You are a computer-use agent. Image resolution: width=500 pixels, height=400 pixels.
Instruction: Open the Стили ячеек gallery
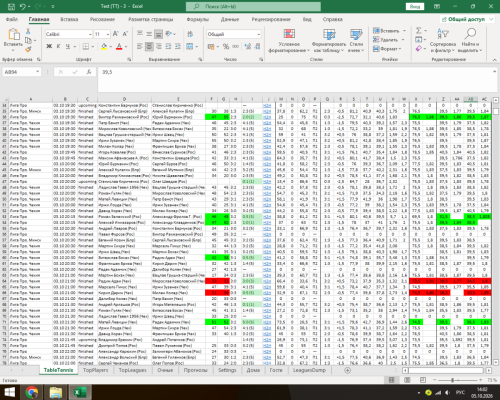pyautogui.click(x=356, y=41)
